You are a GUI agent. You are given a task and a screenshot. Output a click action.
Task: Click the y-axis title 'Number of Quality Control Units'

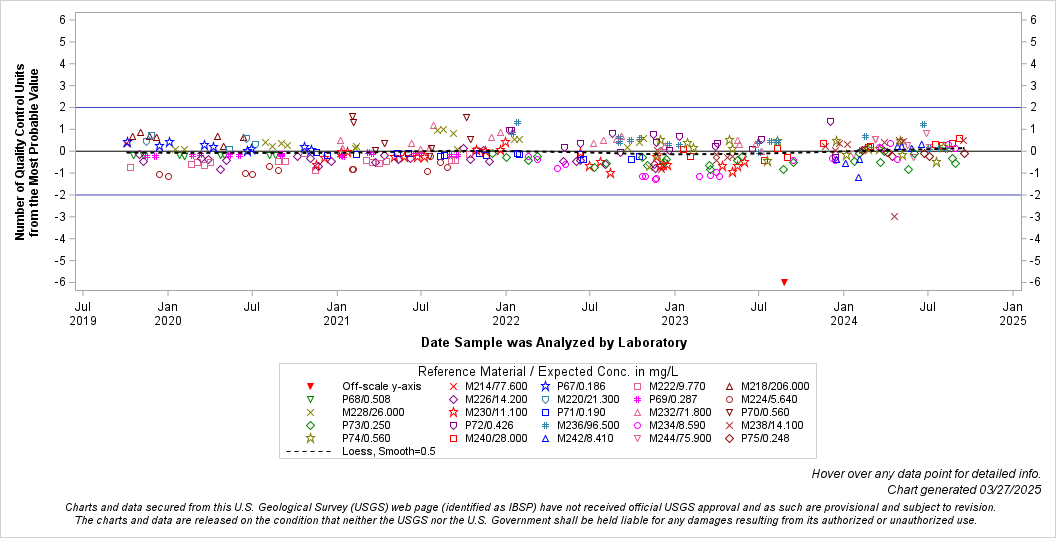tap(20, 152)
